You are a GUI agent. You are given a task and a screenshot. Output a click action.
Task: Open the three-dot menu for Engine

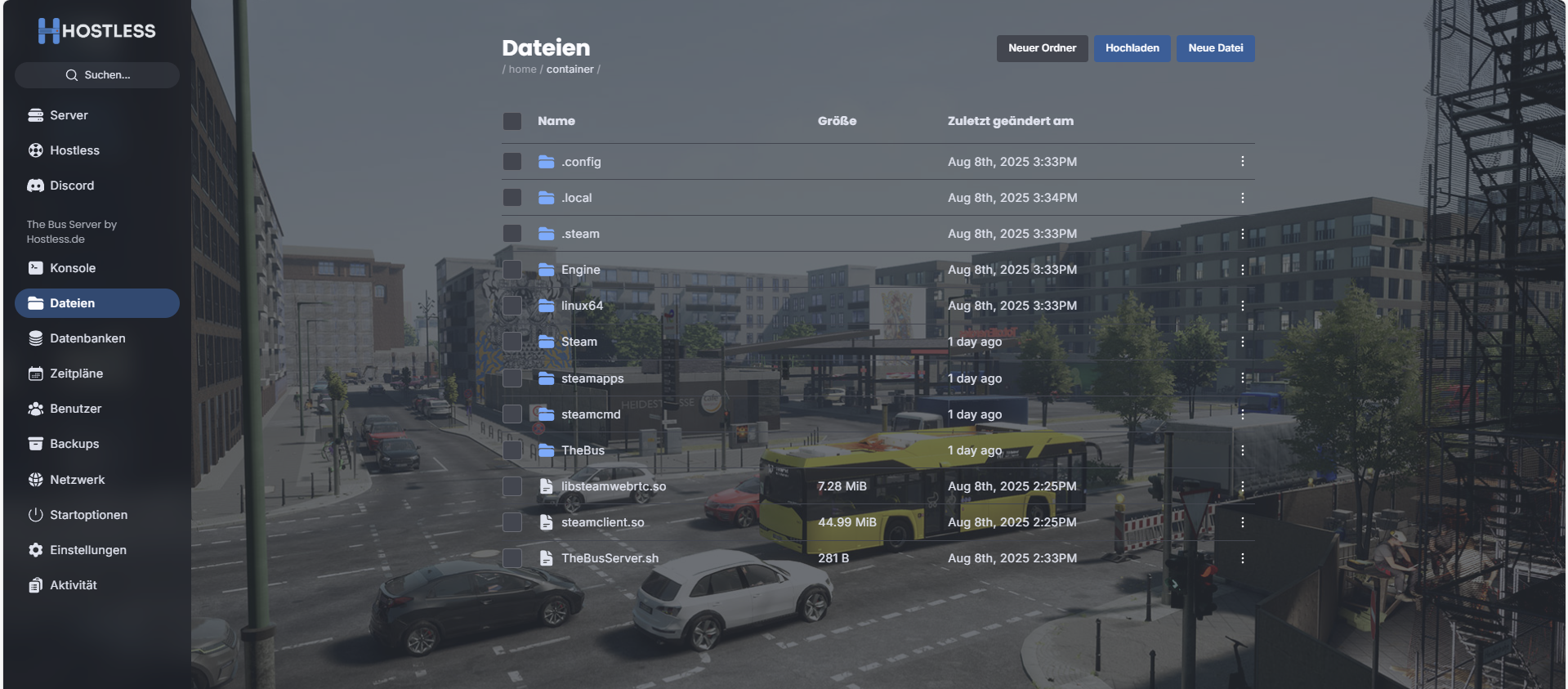tap(1243, 270)
